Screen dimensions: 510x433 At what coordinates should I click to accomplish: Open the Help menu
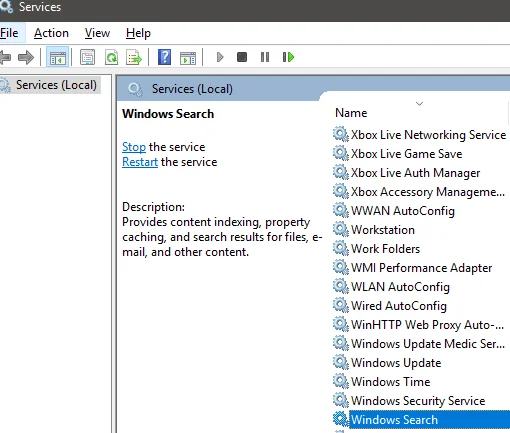point(138,33)
